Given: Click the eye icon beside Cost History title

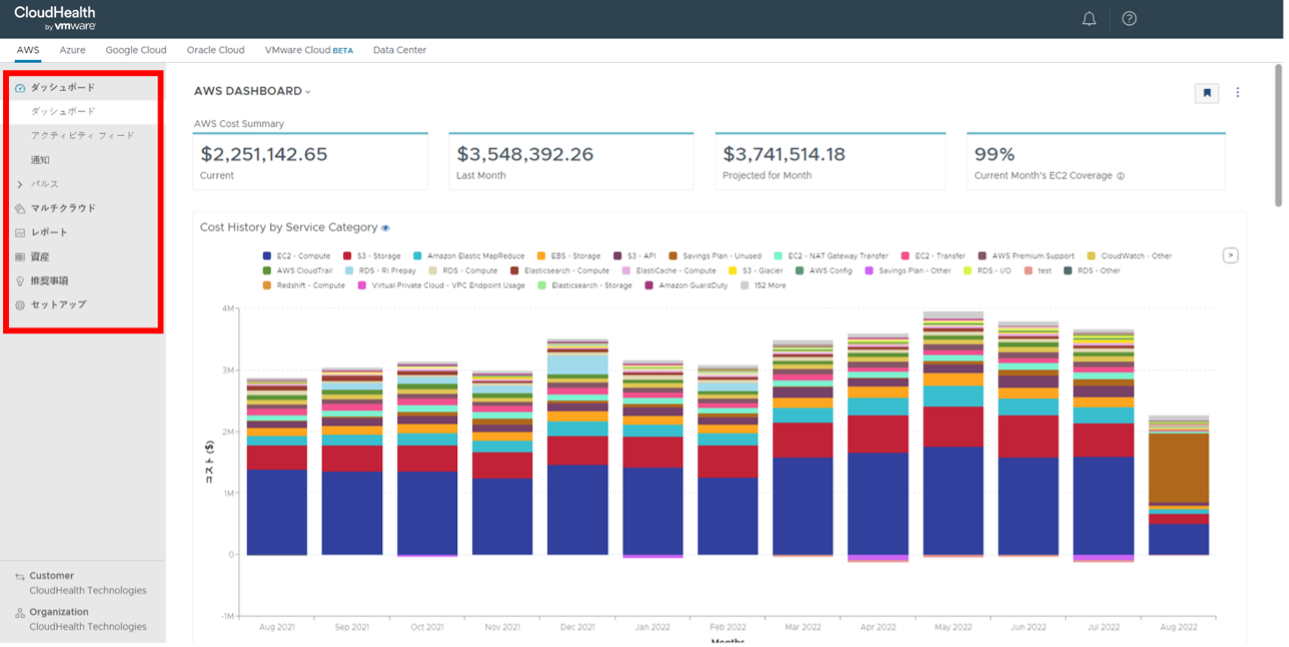Looking at the screenshot, I should [x=386, y=228].
